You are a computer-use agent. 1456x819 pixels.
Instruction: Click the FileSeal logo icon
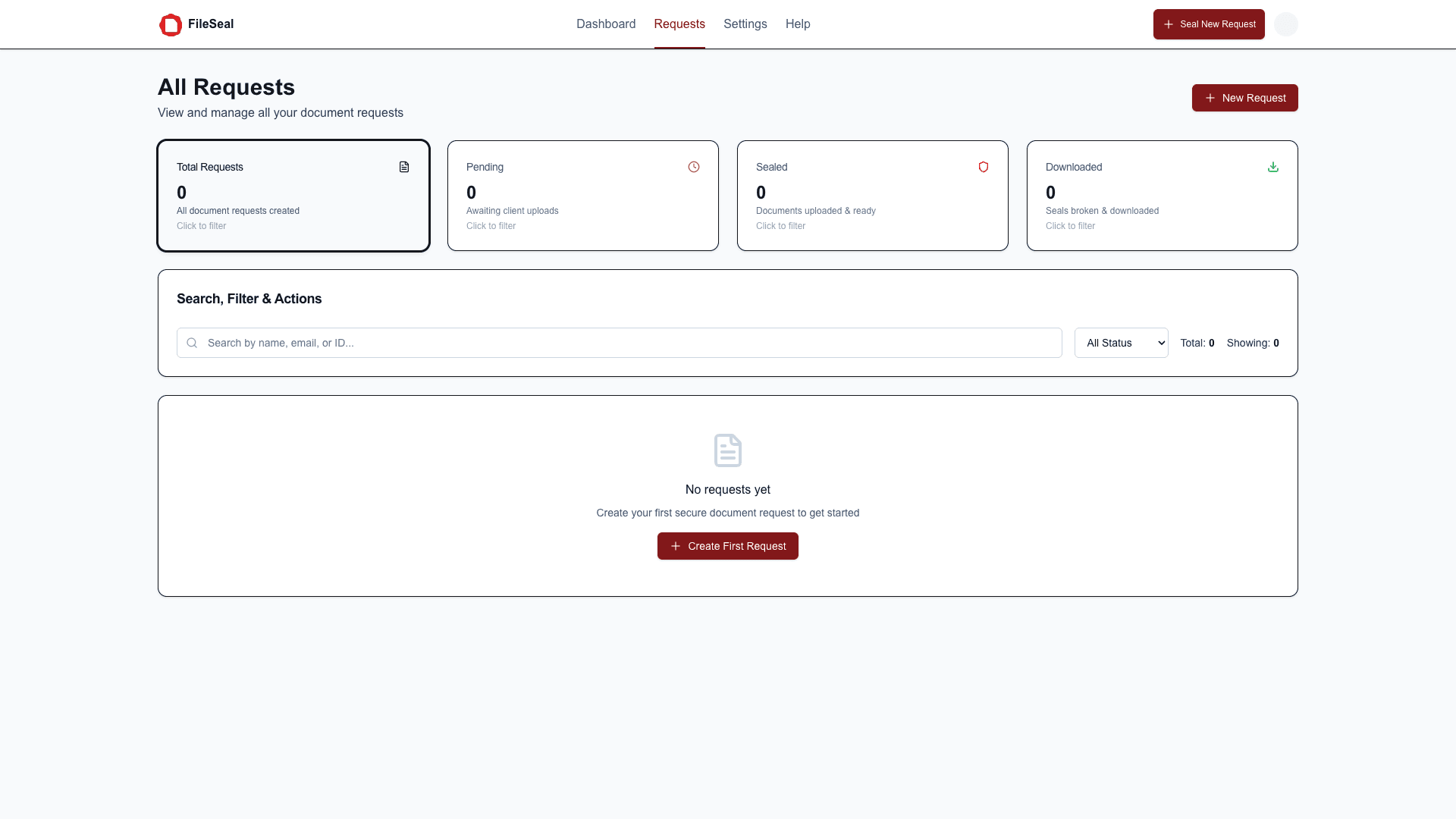[171, 24]
